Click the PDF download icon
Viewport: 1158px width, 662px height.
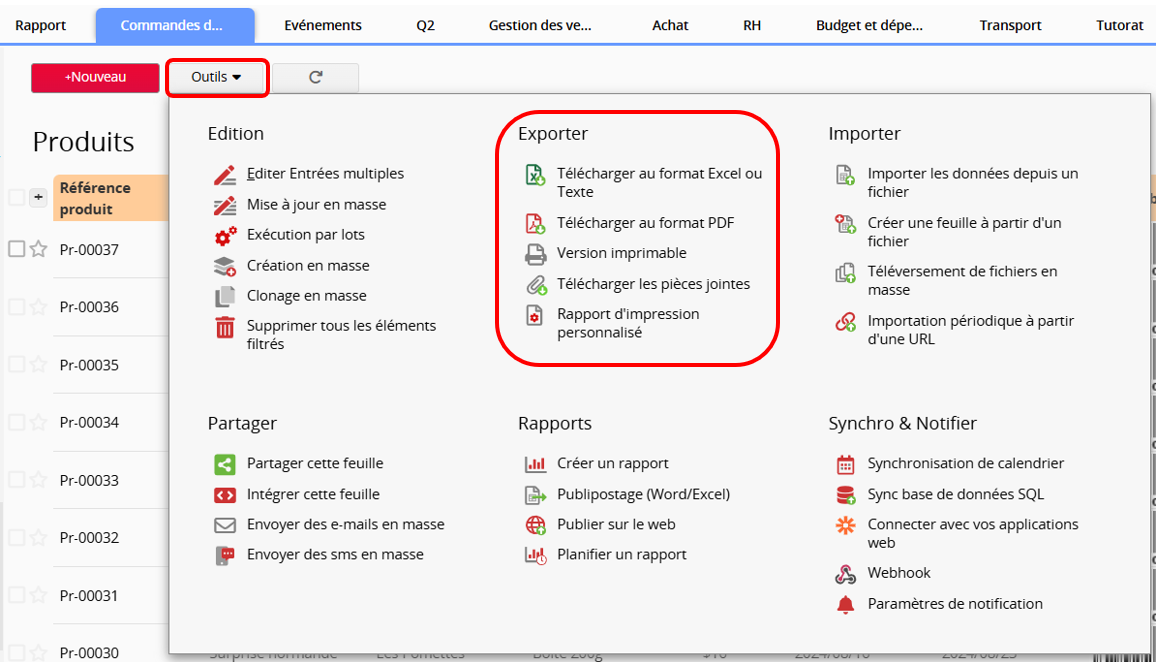click(x=535, y=223)
